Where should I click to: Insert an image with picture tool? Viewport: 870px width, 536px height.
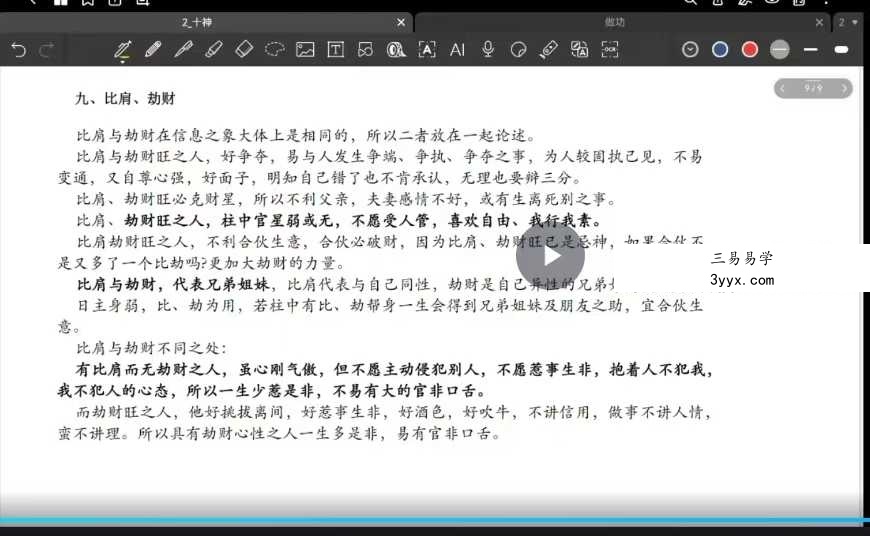pos(305,50)
